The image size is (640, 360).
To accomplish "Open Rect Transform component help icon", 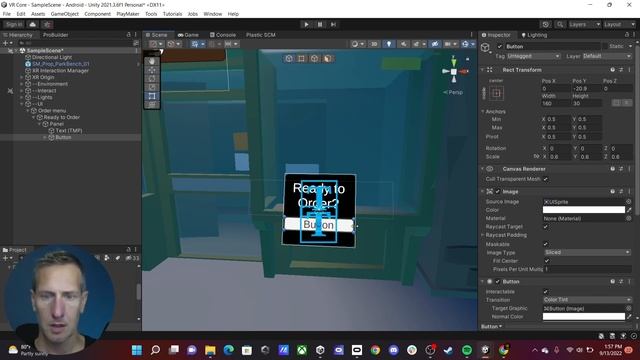I will point(613,70).
